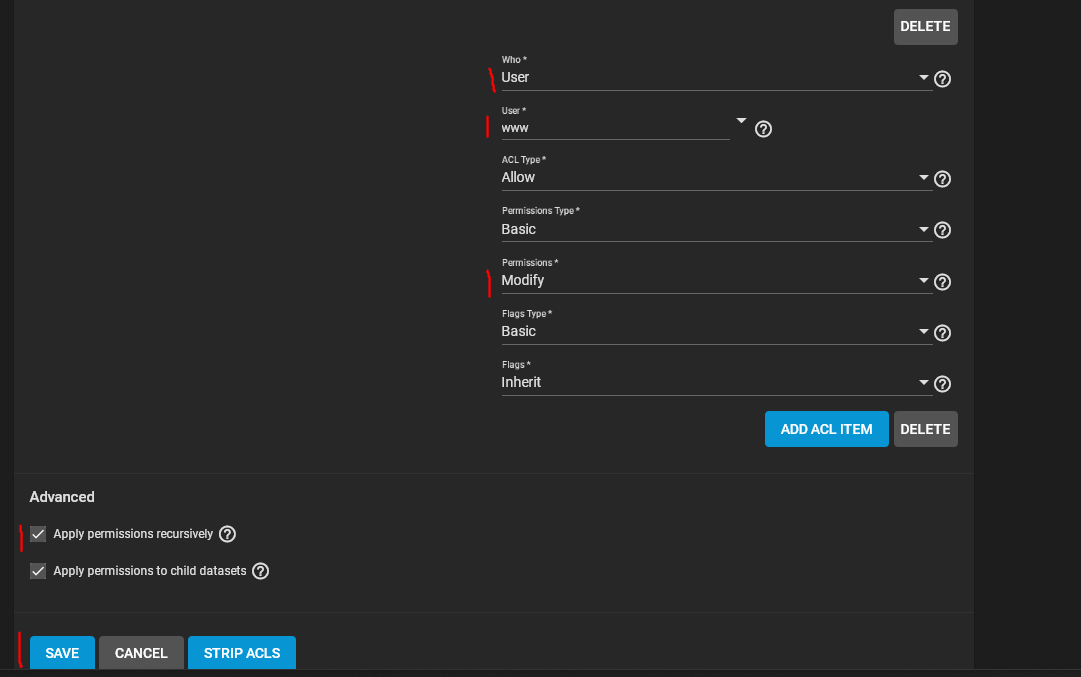Open help for ACL Type

pyautogui.click(x=941, y=180)
